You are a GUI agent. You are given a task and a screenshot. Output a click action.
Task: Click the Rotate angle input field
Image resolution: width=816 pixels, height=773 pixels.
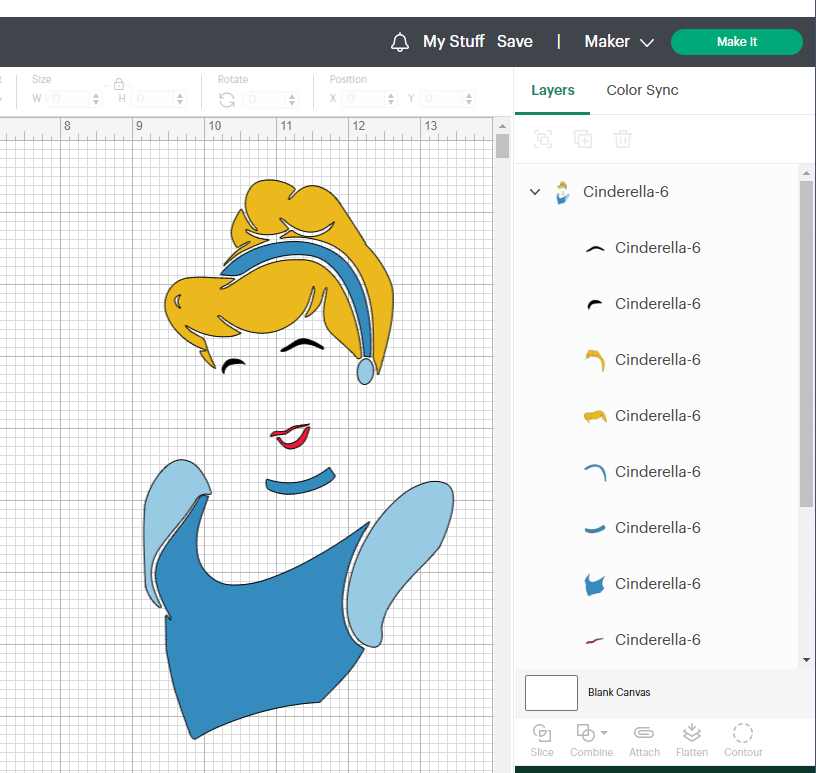(264, 99)
